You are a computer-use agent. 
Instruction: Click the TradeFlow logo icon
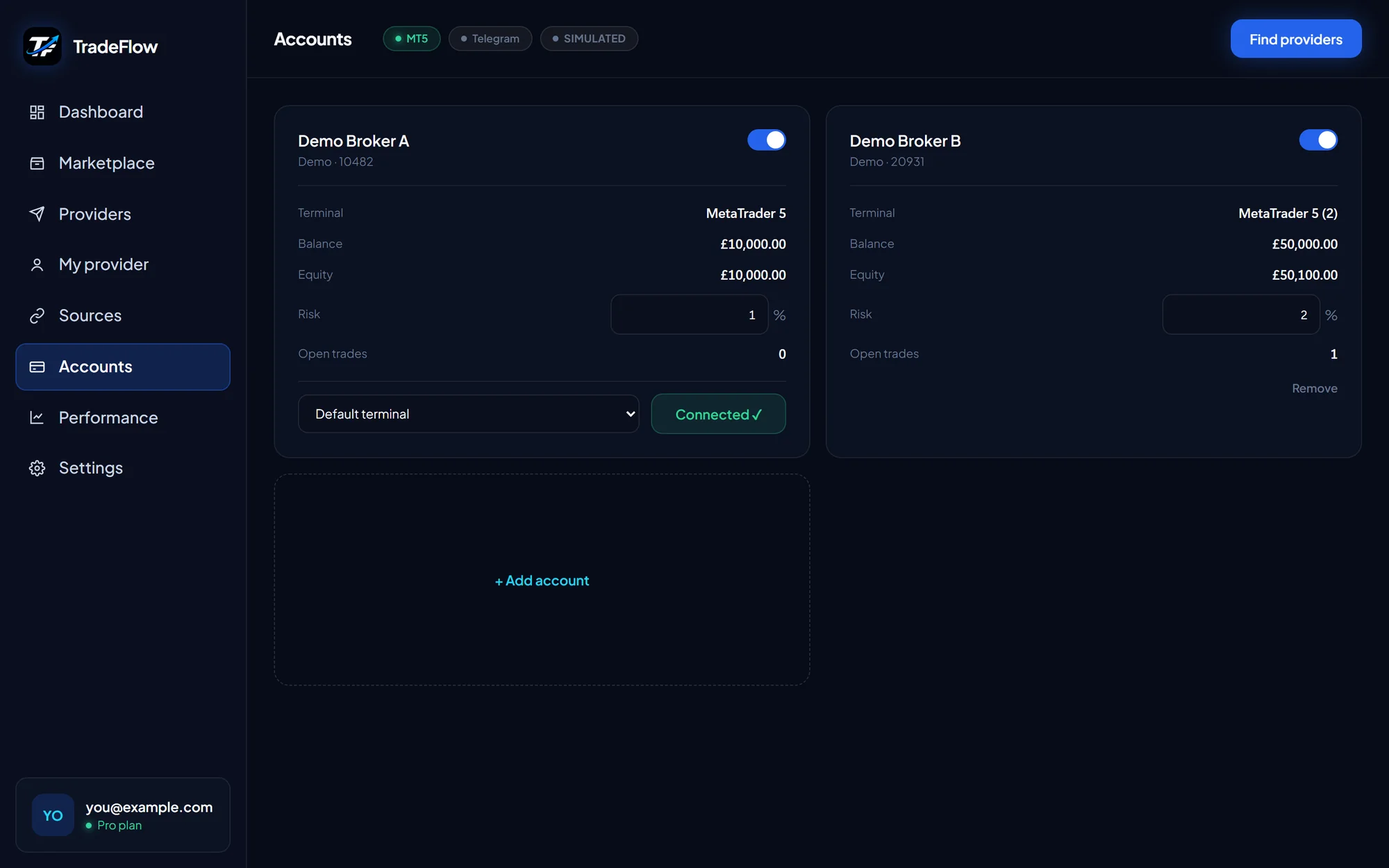[42, 47]
